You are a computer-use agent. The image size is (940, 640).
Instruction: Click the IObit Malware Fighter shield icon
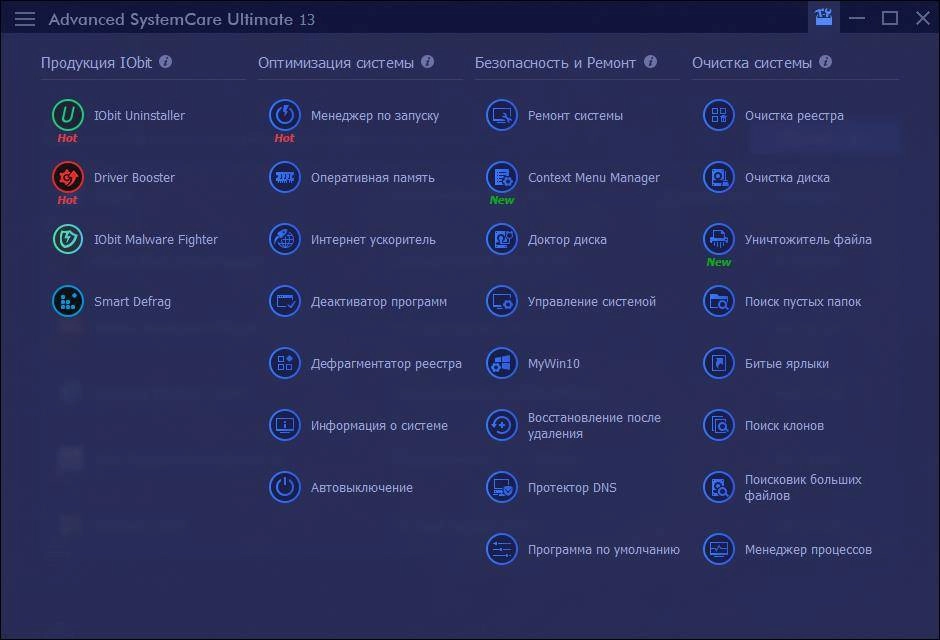point(68,239)
